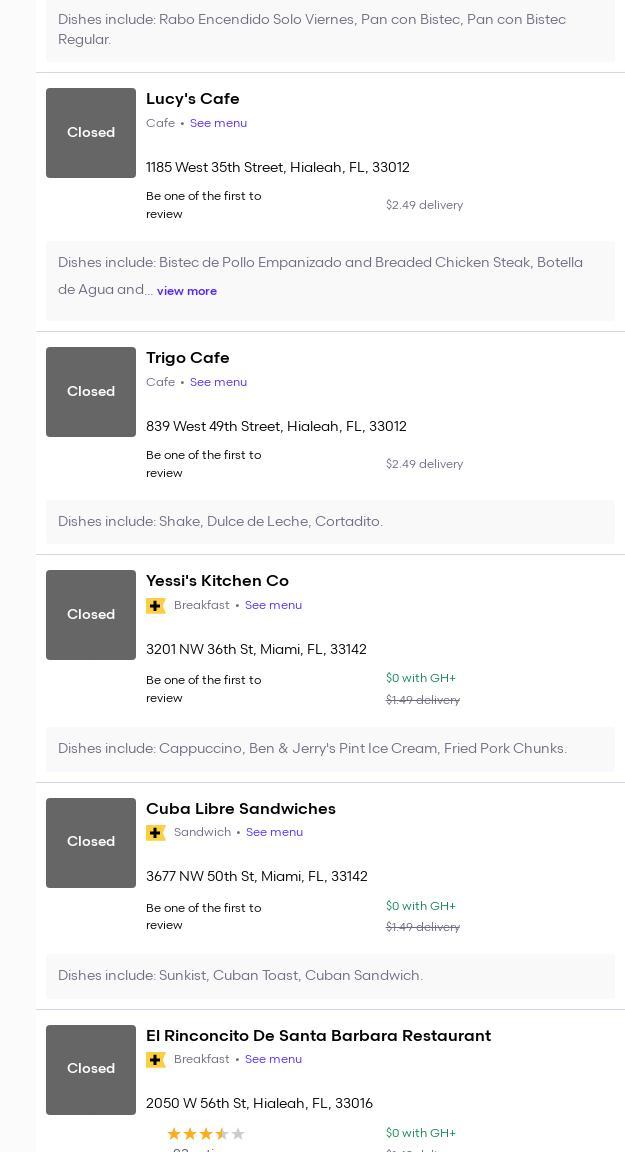The image size is (625, 1152).
Task: Open Yessi's Kitchen Co See menu link
Action: (x=273, y=605)
